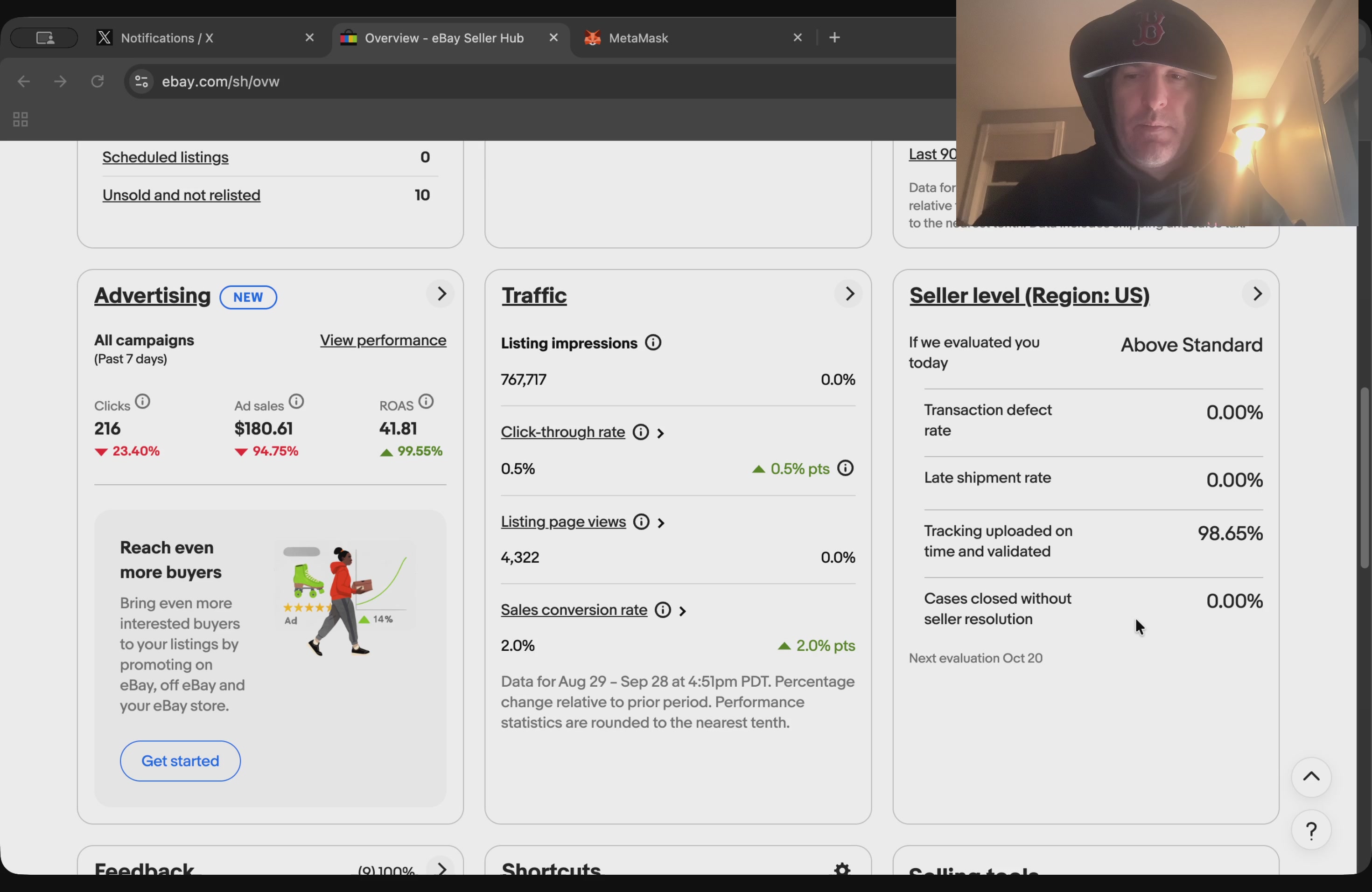Open Click-through rate link
Screen dimensions: 1372x892
coord(563,432)
